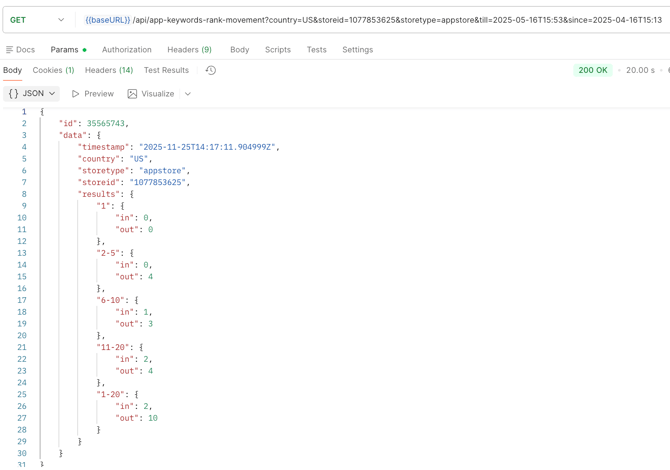The image size is (670, 470).
Task: Click the request URL input field
Action: [x=400, y=20]
